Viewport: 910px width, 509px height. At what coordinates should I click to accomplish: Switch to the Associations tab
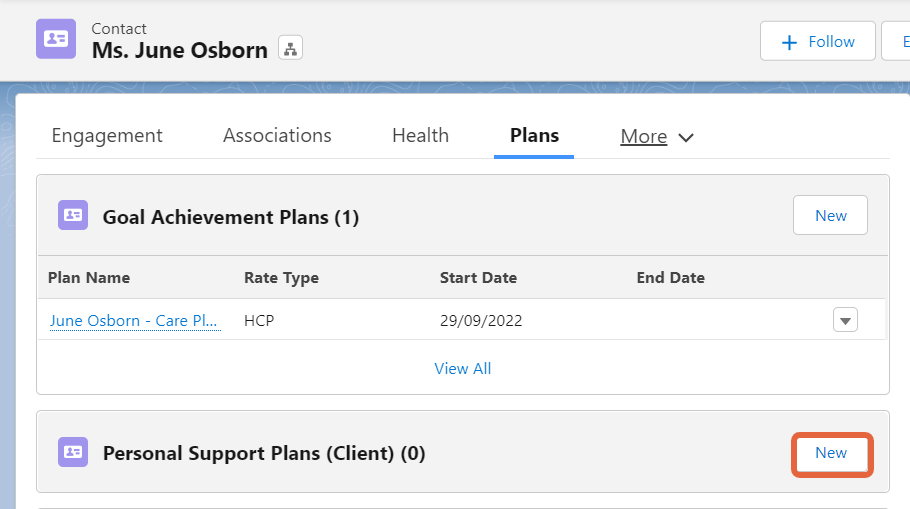(x=277, y=135)
